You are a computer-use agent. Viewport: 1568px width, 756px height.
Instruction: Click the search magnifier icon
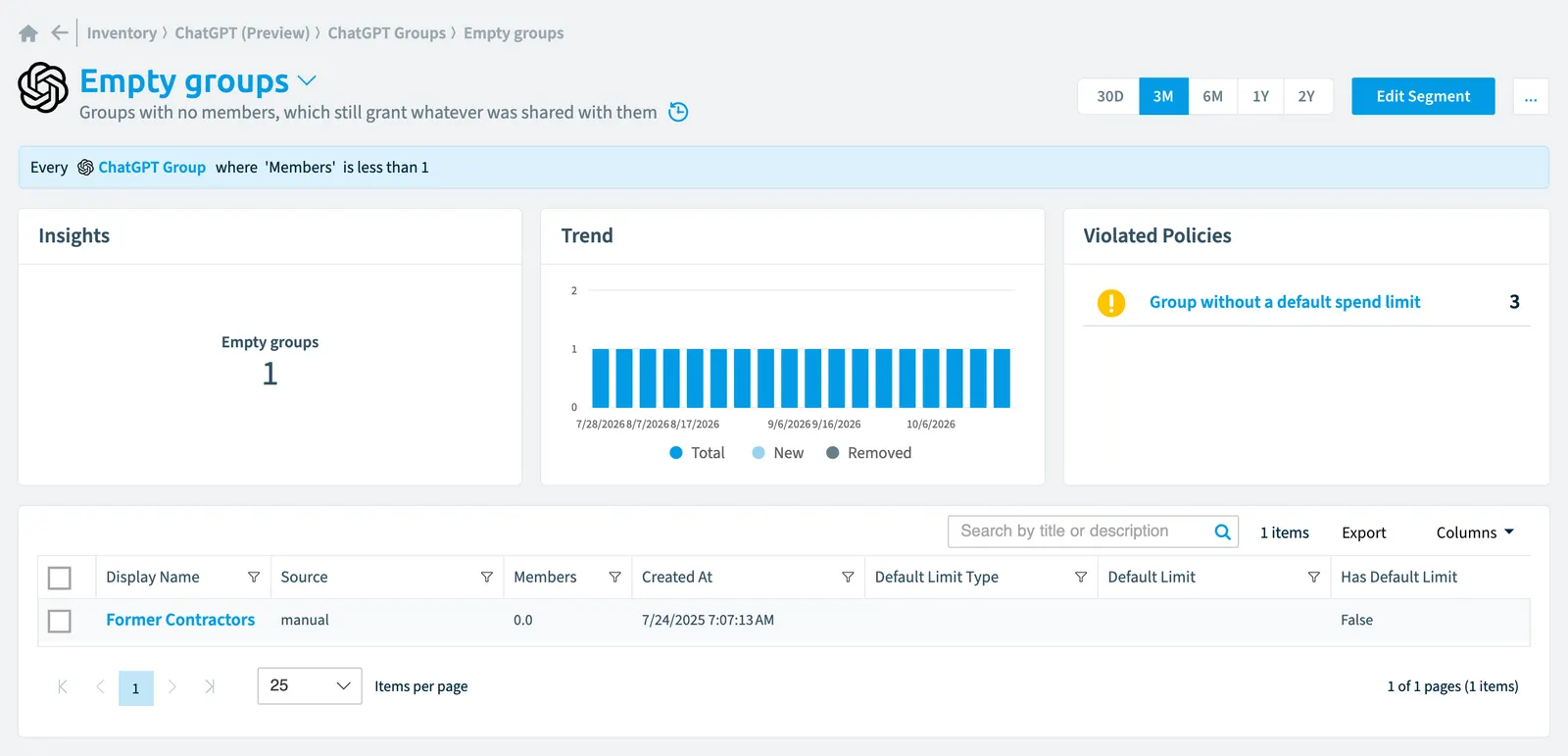1222,531
